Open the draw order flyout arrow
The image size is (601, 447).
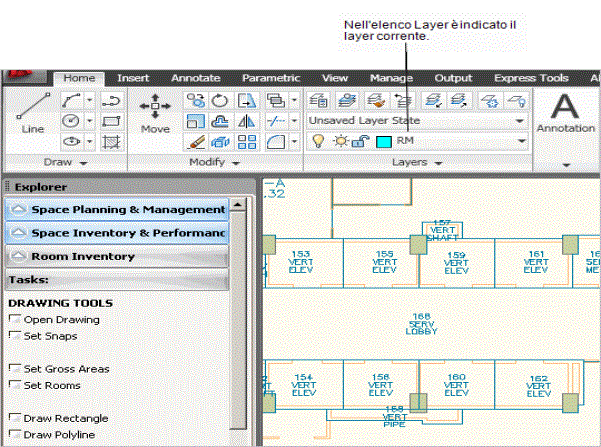[x=294, y=101]
